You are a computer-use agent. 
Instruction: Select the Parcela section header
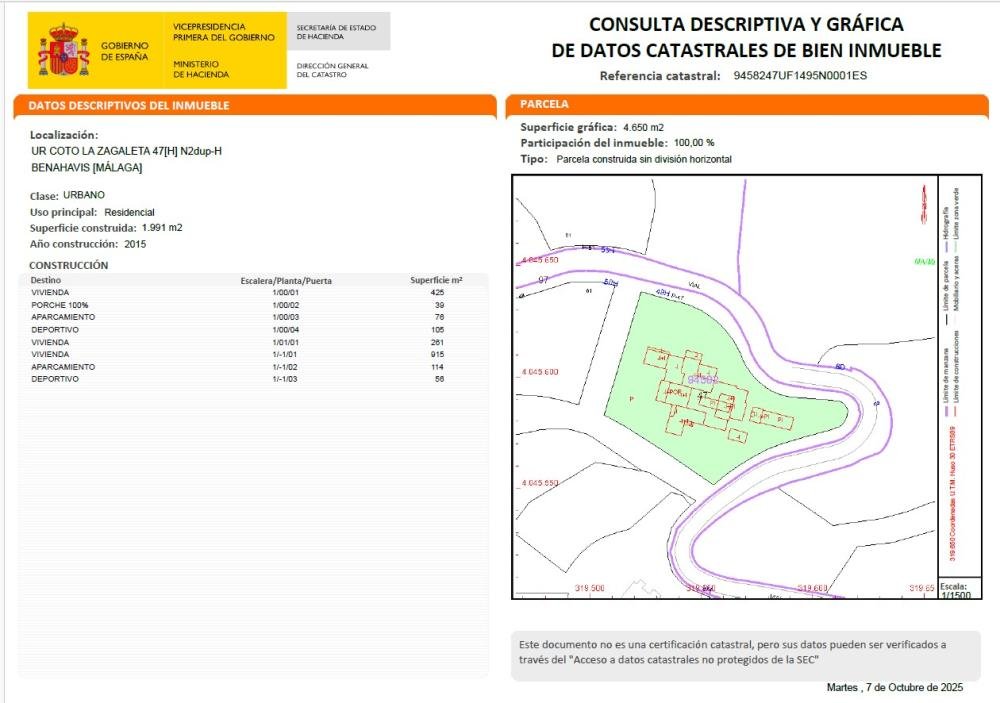pos(545,104)
